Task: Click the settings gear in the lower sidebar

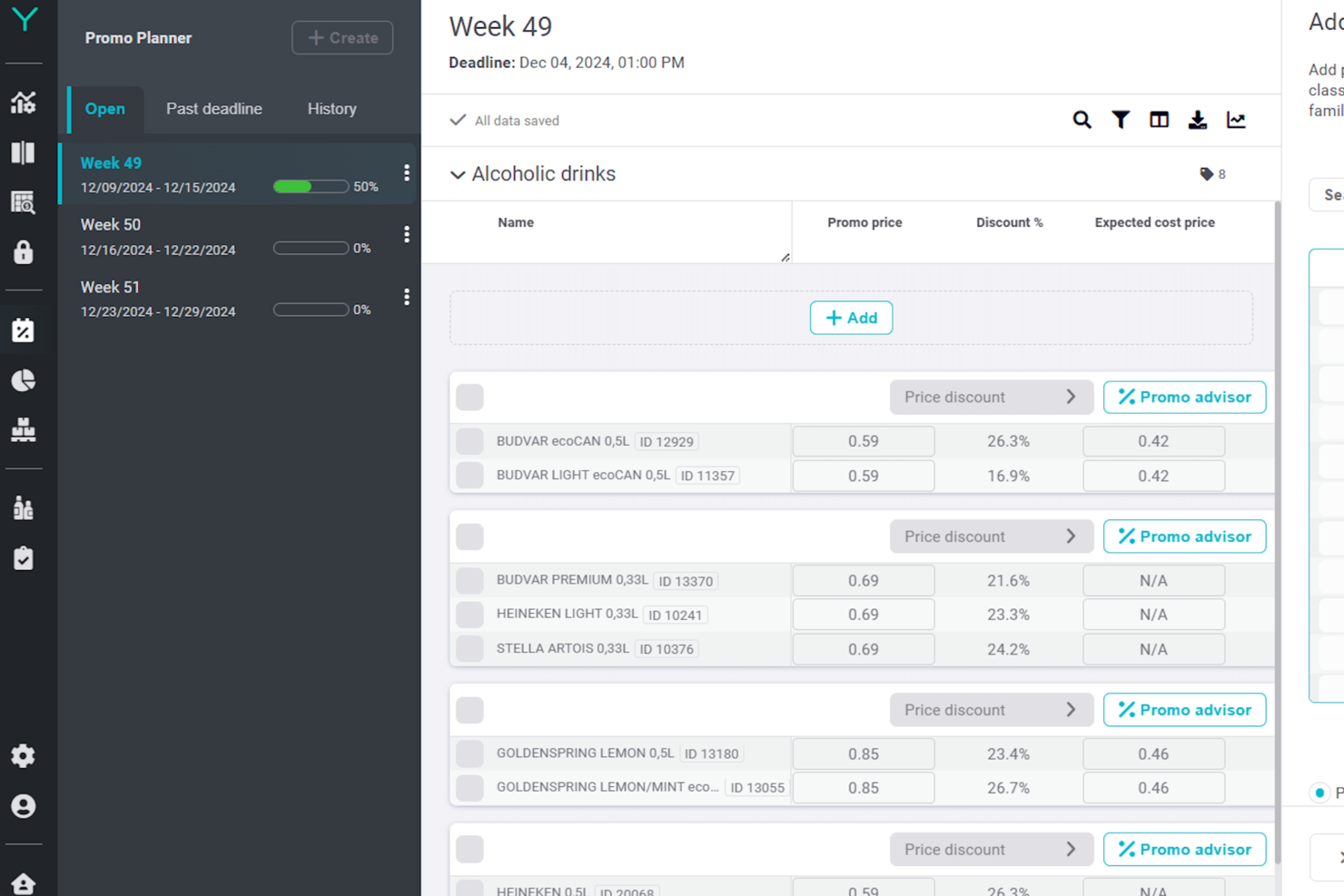Action: (x=23, y=755)
